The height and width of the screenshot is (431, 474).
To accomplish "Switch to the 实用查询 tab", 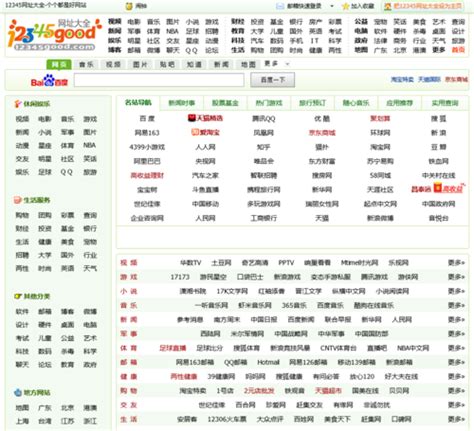I will pos(445,103).
